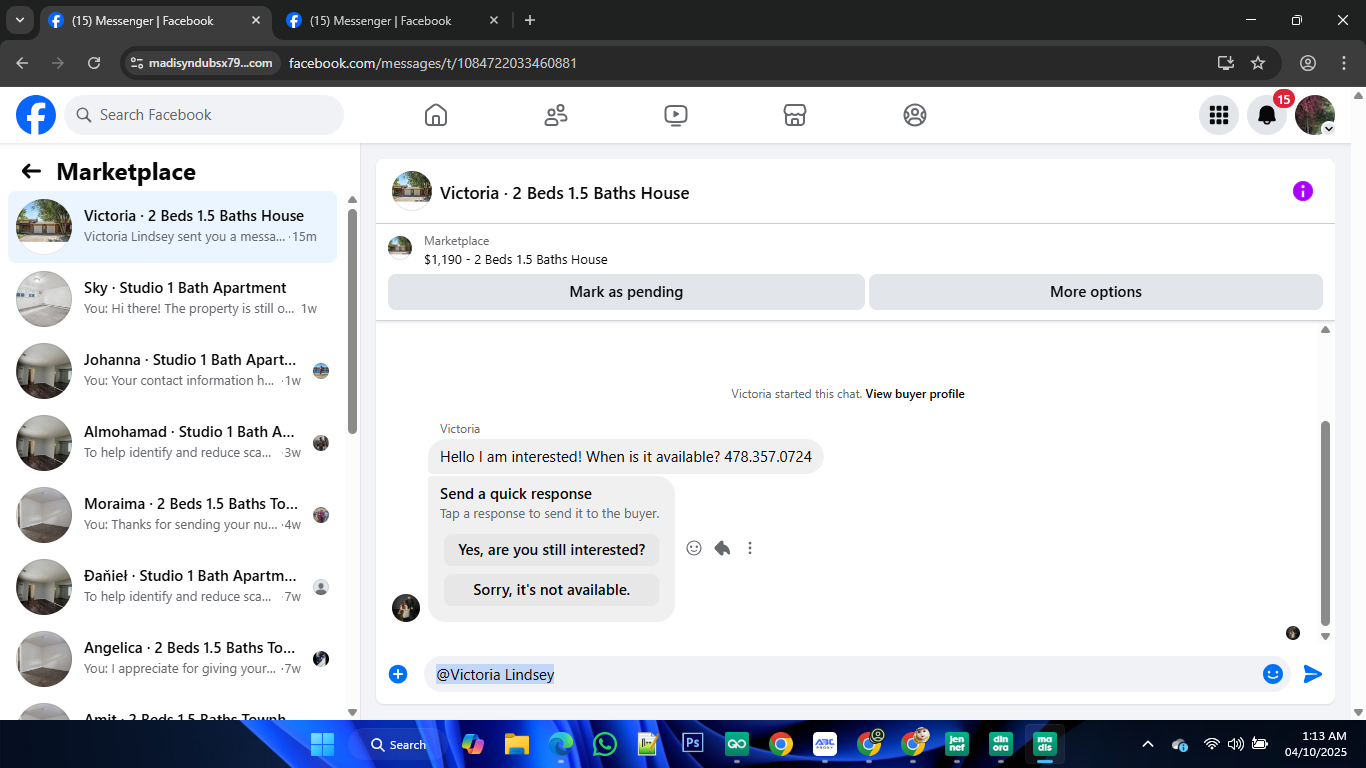
Task: Open Photoshop from taskbar
Action: 693,744
